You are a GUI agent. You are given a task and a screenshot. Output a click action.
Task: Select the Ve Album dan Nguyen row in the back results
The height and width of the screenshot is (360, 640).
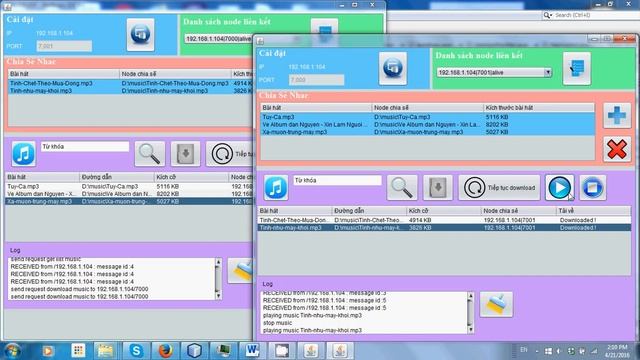click(x=129, y=194)
